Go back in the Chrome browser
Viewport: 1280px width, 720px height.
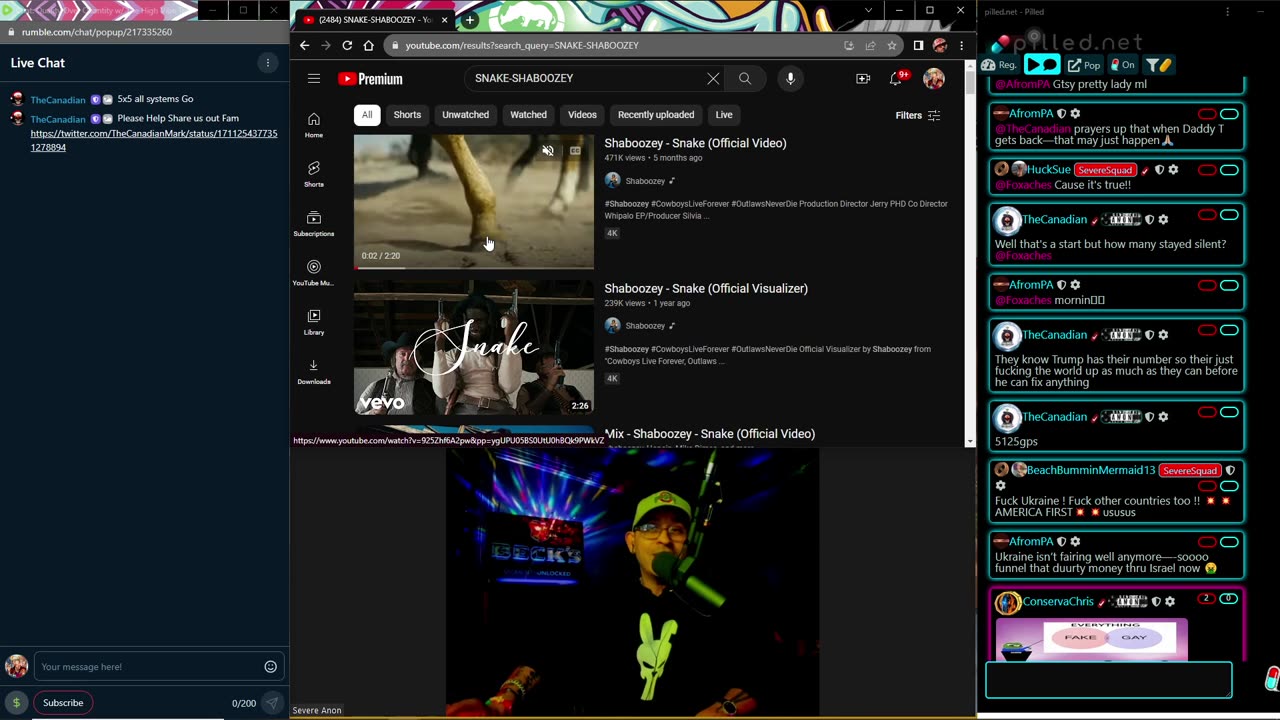pyautogui.click(x=304, y=45)
